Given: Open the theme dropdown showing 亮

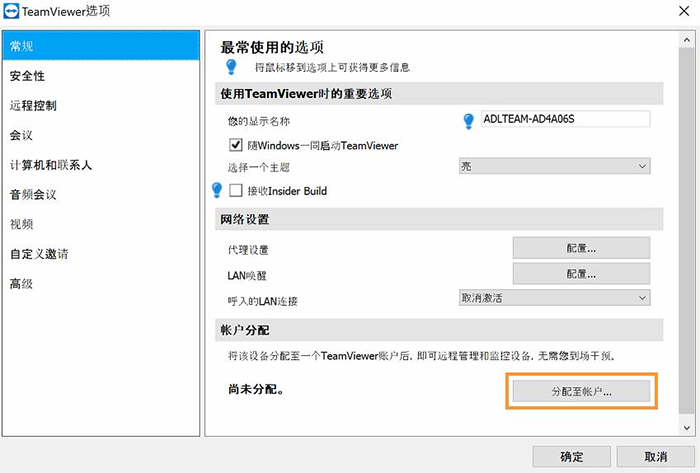Looking at the screenshot, I should [x=554, y=166].
